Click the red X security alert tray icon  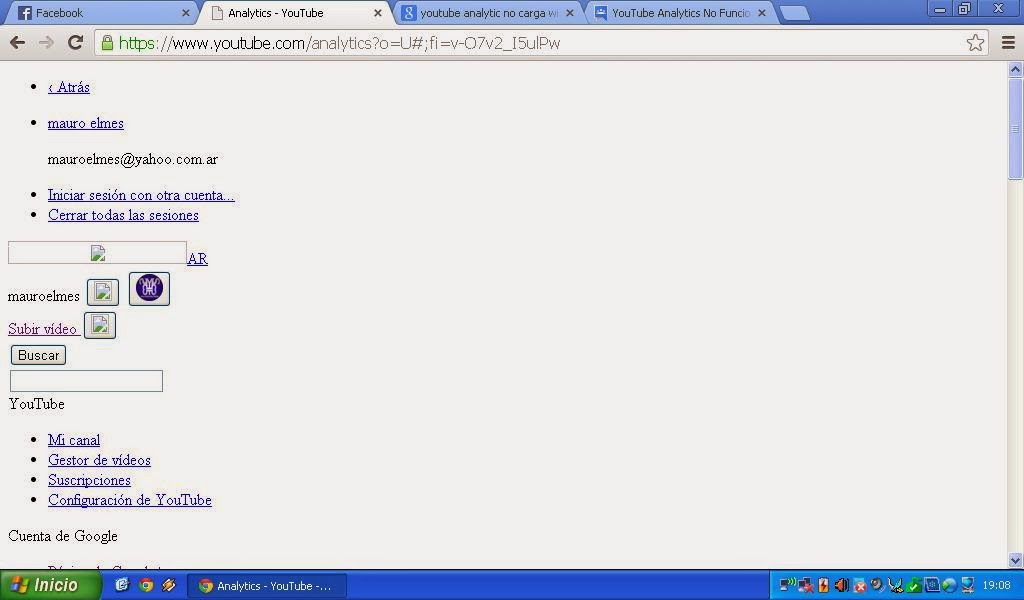859,585
